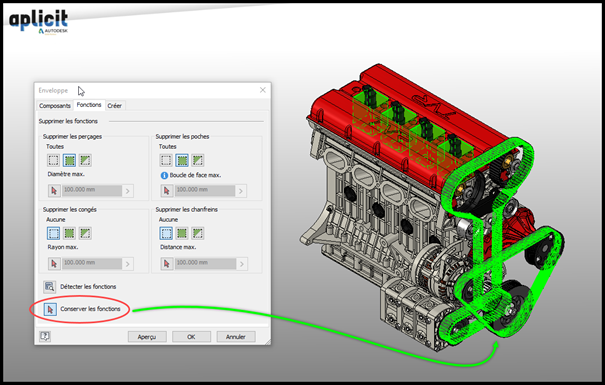Click the Rayon max. selection arrow icon

click(54, 263)
